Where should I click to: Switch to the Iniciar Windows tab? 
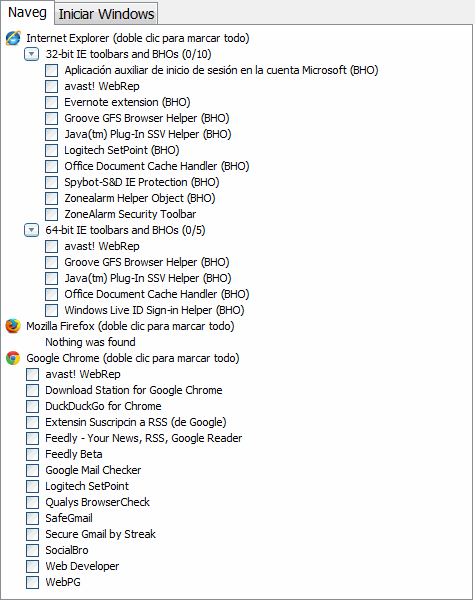point(106,14)
